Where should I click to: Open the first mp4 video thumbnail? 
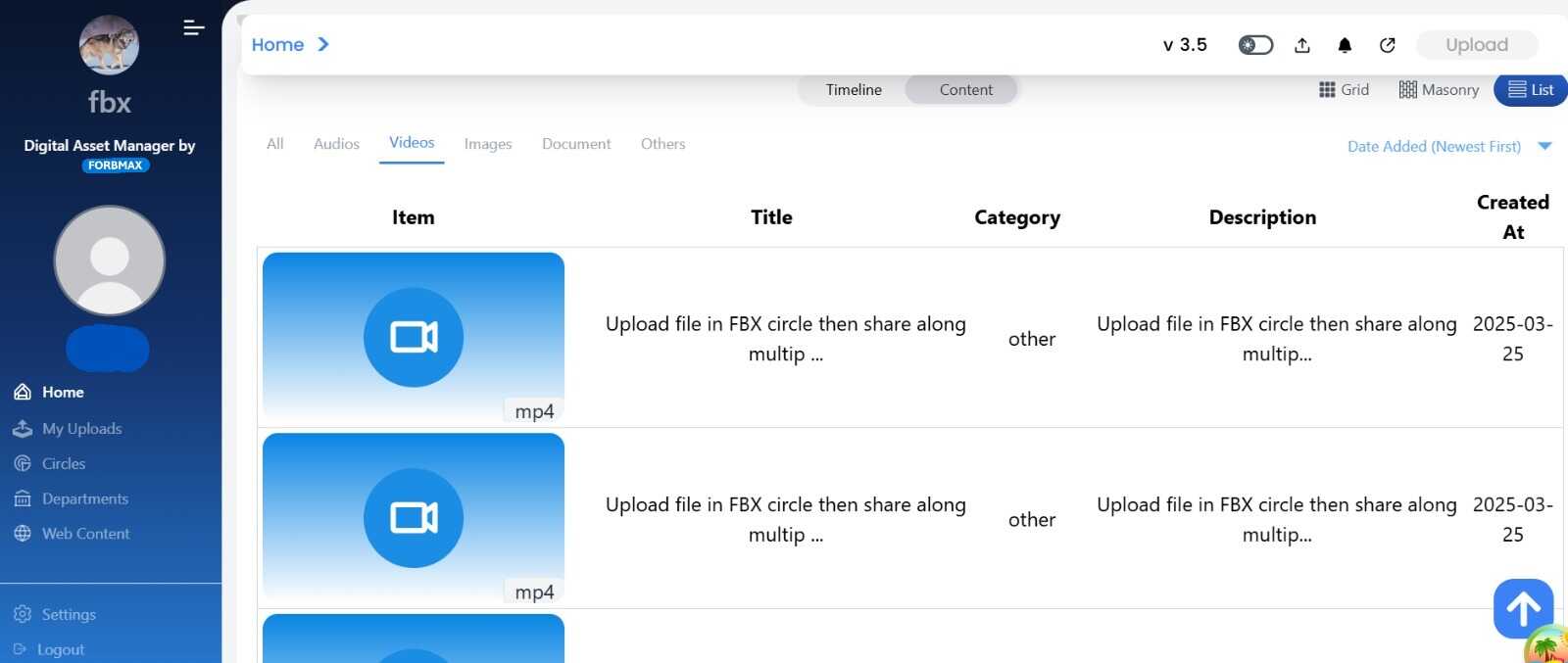pos(414,337)
